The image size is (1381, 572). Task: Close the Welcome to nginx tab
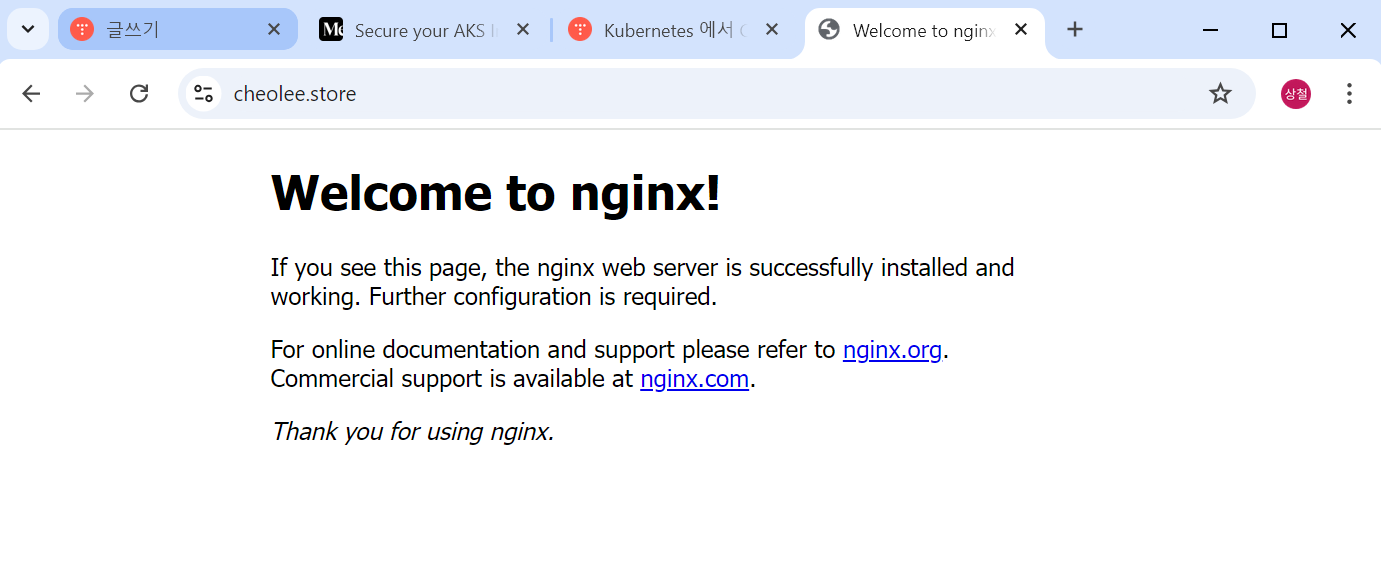[1021, 30]
